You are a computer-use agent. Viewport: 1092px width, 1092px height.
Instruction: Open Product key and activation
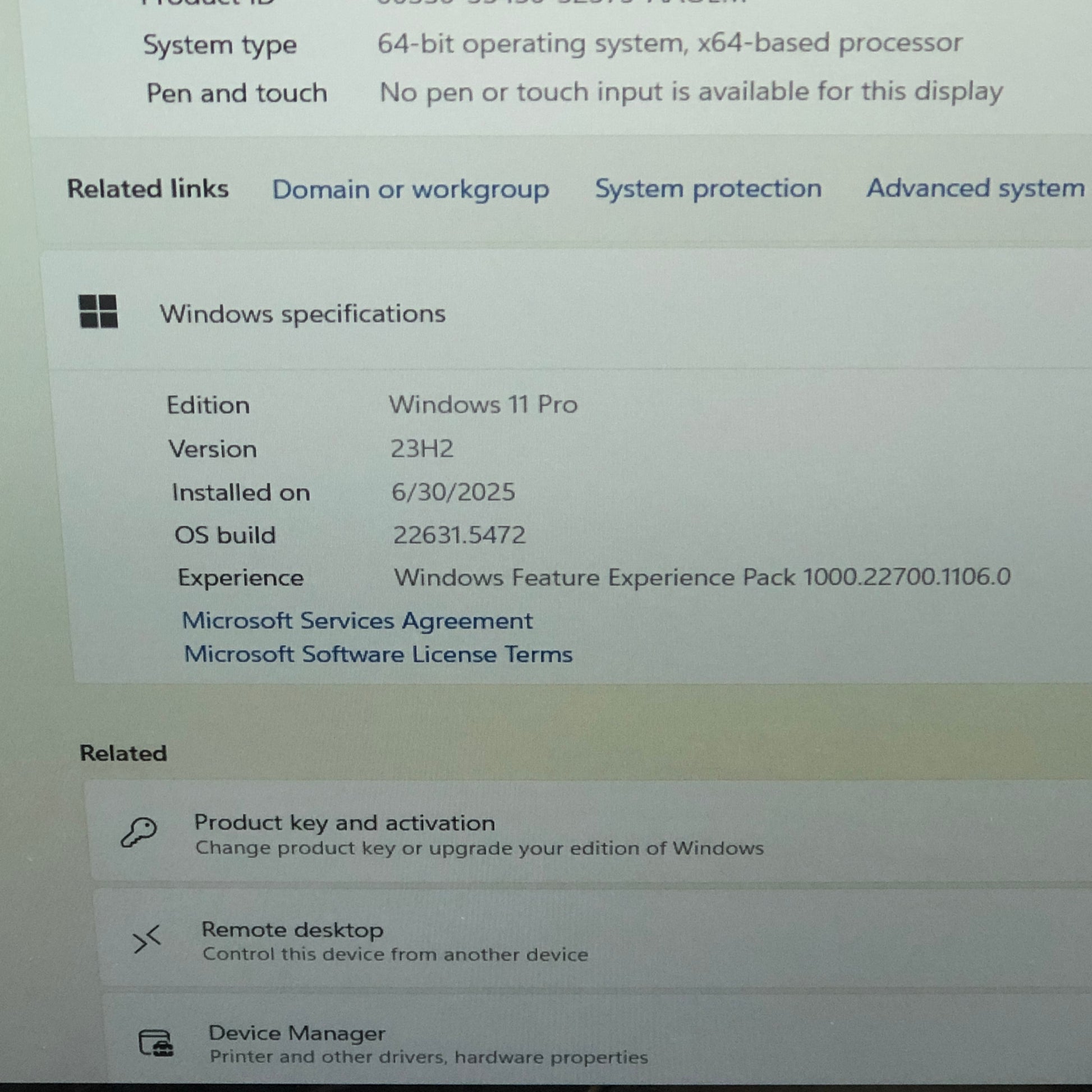pos(345,823)
